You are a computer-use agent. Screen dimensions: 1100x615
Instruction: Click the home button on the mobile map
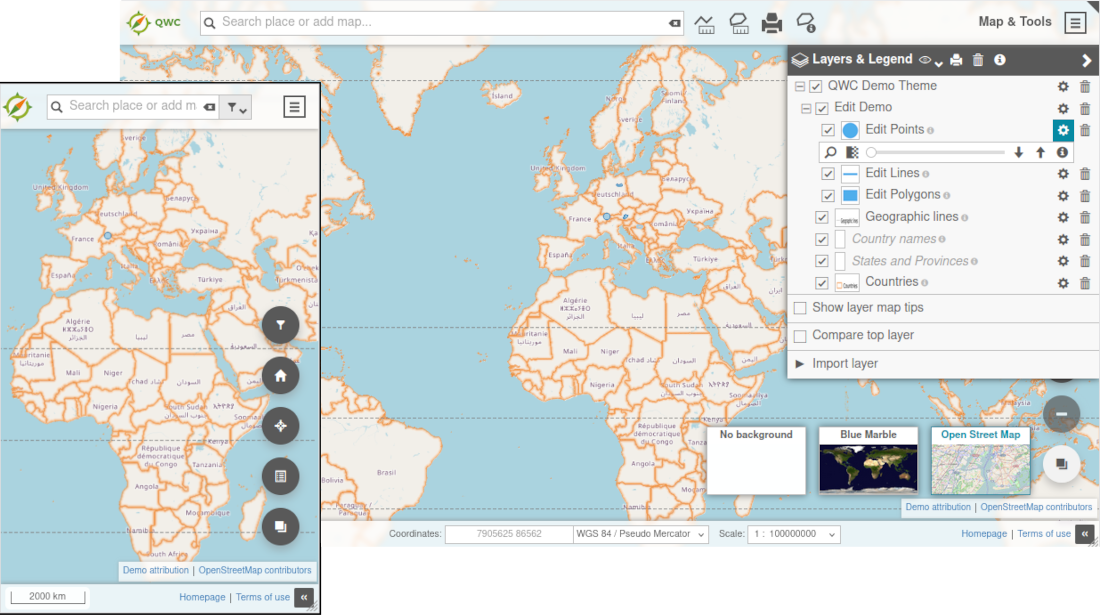point(280,376)
